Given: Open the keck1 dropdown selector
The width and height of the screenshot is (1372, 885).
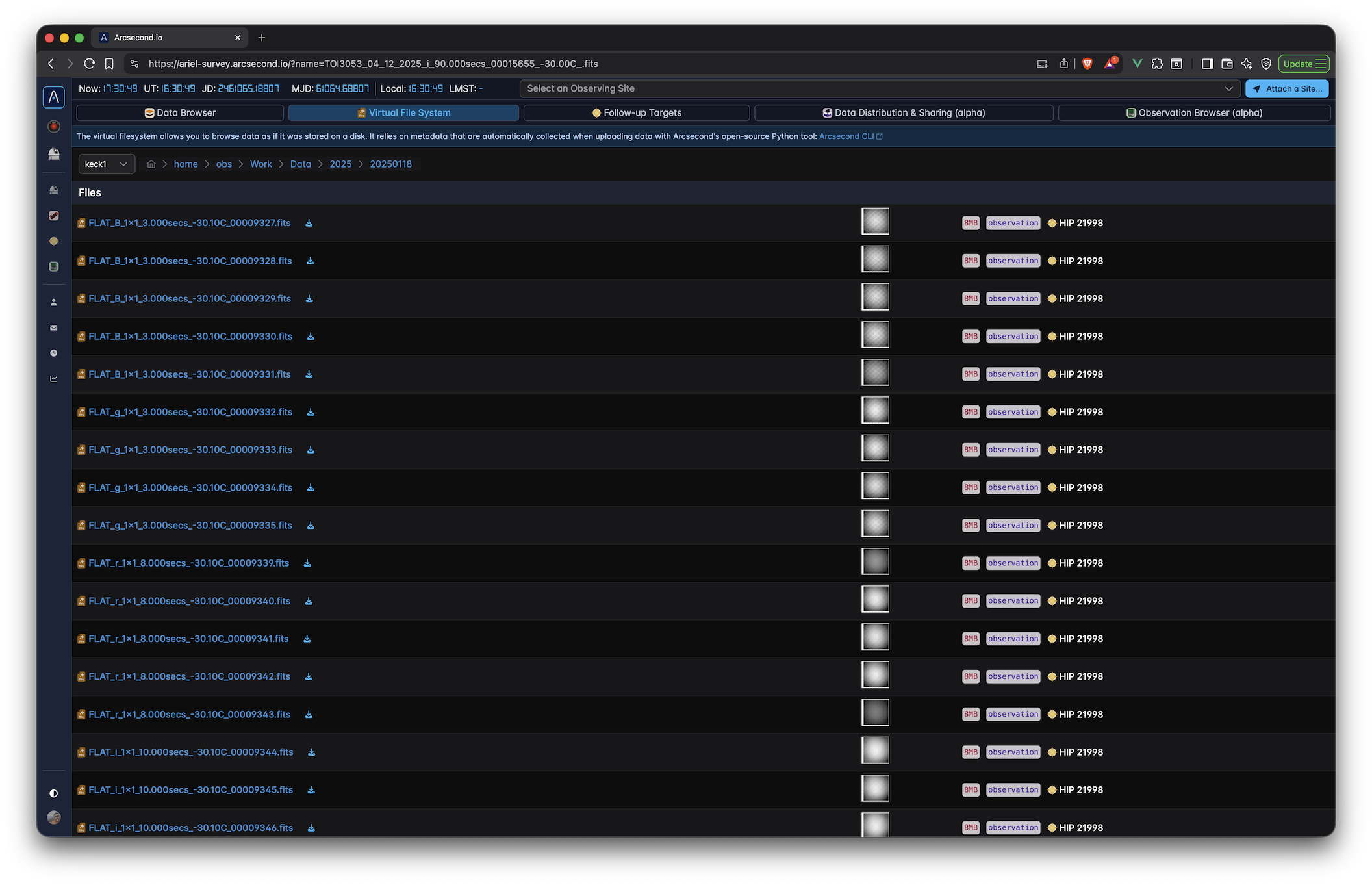Looking at the screenshot, I should click(107, 164).
